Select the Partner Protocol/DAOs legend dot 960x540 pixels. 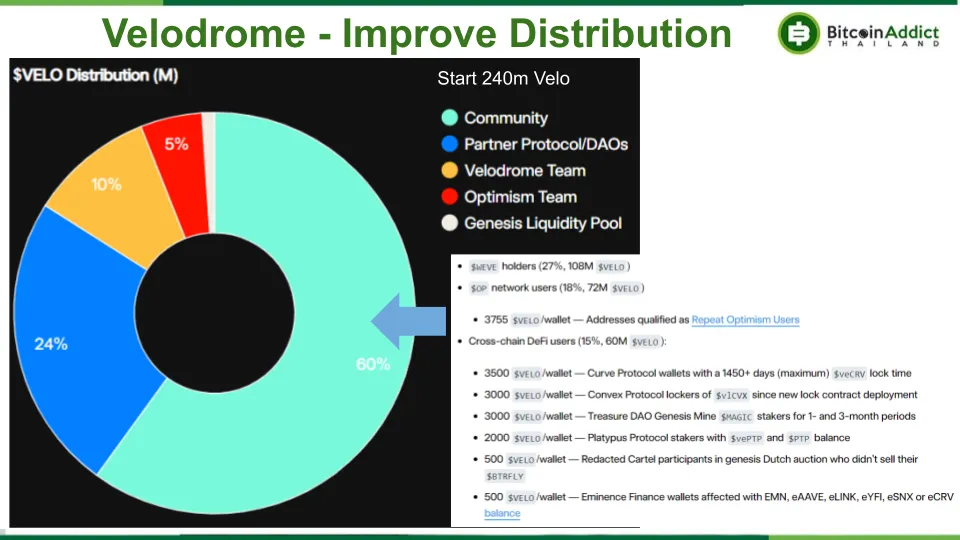click(x=449, y=144)
